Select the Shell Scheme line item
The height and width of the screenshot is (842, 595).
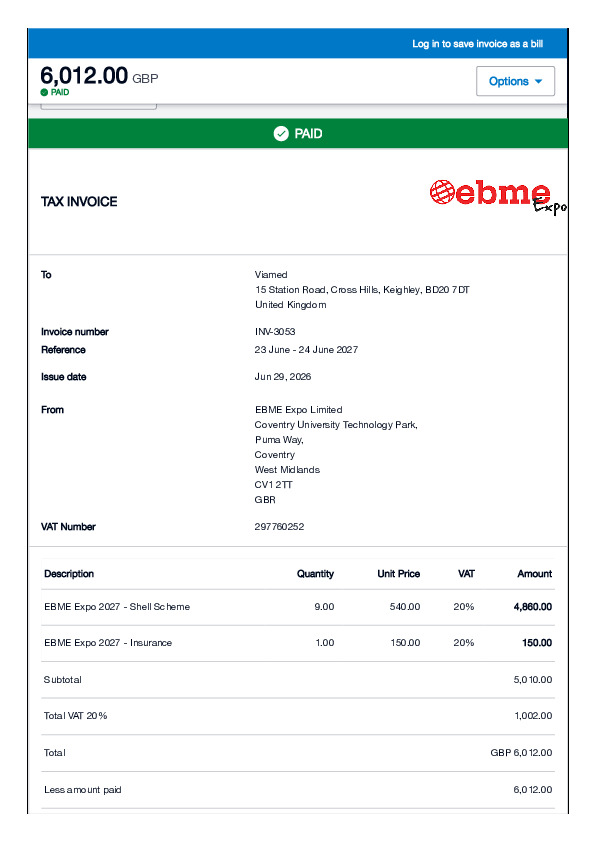298,607
